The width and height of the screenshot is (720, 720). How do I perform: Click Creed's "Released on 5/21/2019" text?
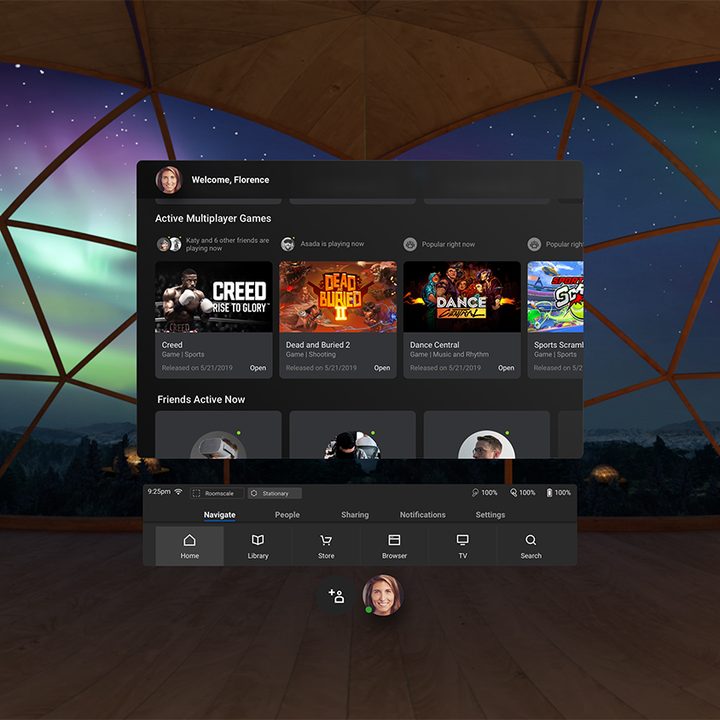tap(197, 368)
